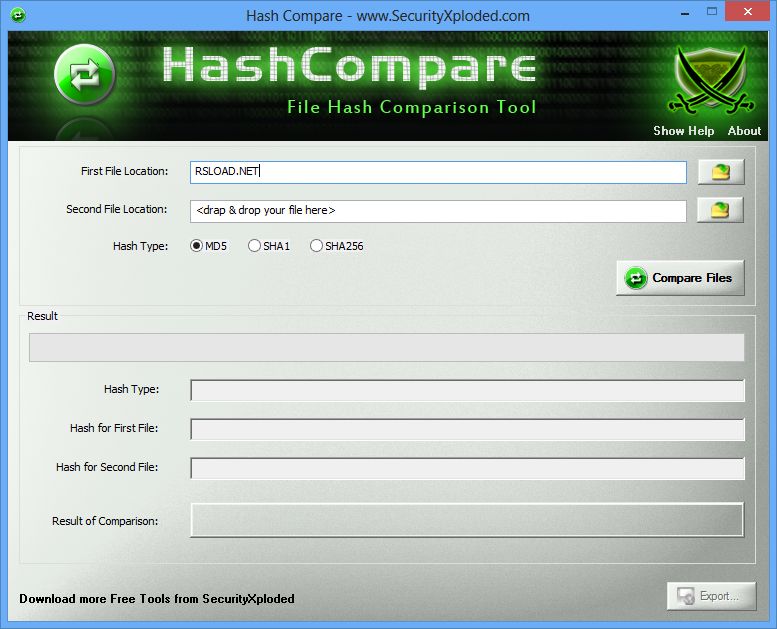Screen dimensions: 777x629
Task: Focus the Second File Location field
Action: 438,211
